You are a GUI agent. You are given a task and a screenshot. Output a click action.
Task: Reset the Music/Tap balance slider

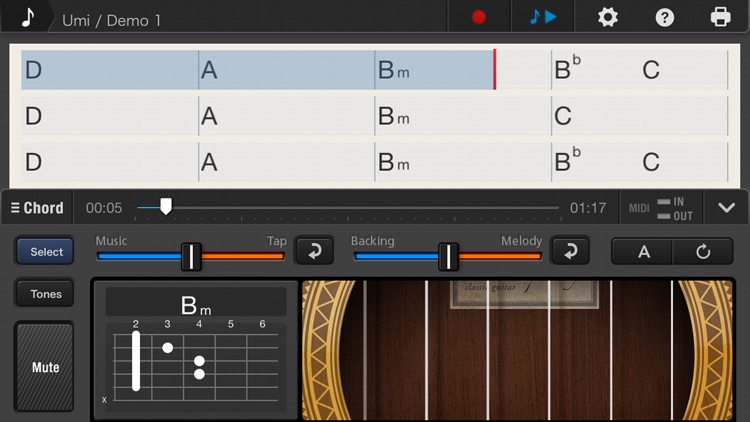314,251
